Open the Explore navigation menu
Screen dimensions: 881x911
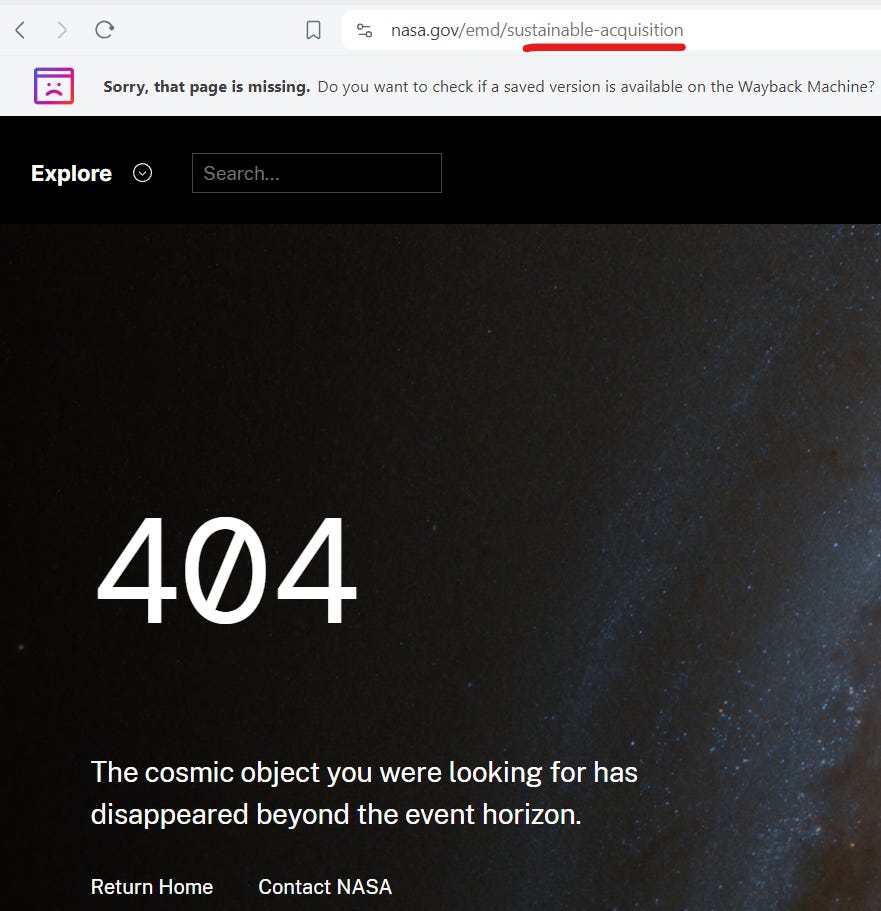point(71,173)
